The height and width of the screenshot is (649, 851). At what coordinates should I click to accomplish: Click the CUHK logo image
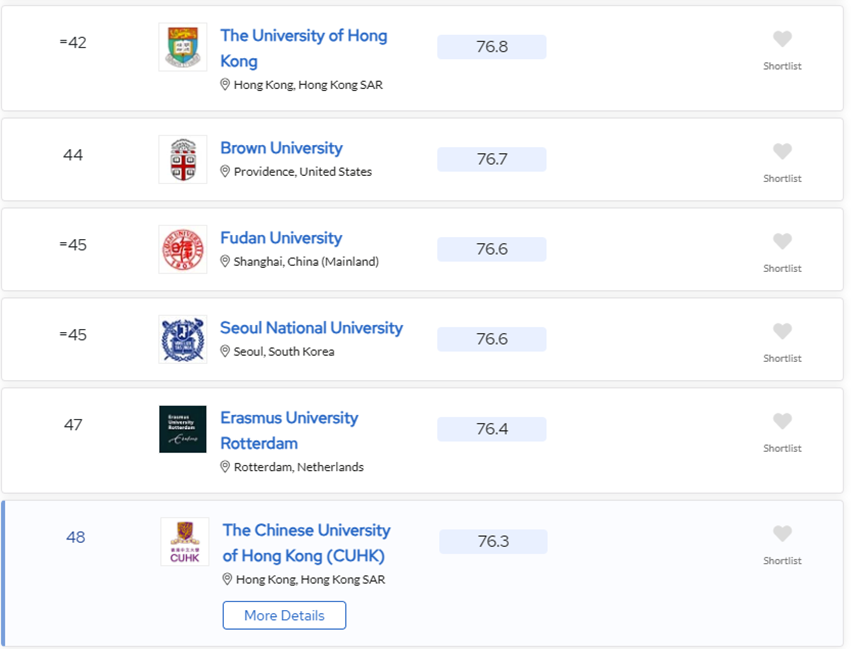click(185, 542)
